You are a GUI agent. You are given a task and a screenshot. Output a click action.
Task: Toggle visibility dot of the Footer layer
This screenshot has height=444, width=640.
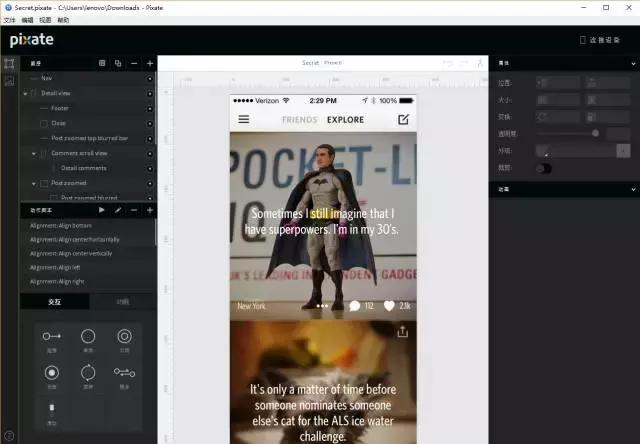point(150,108)
